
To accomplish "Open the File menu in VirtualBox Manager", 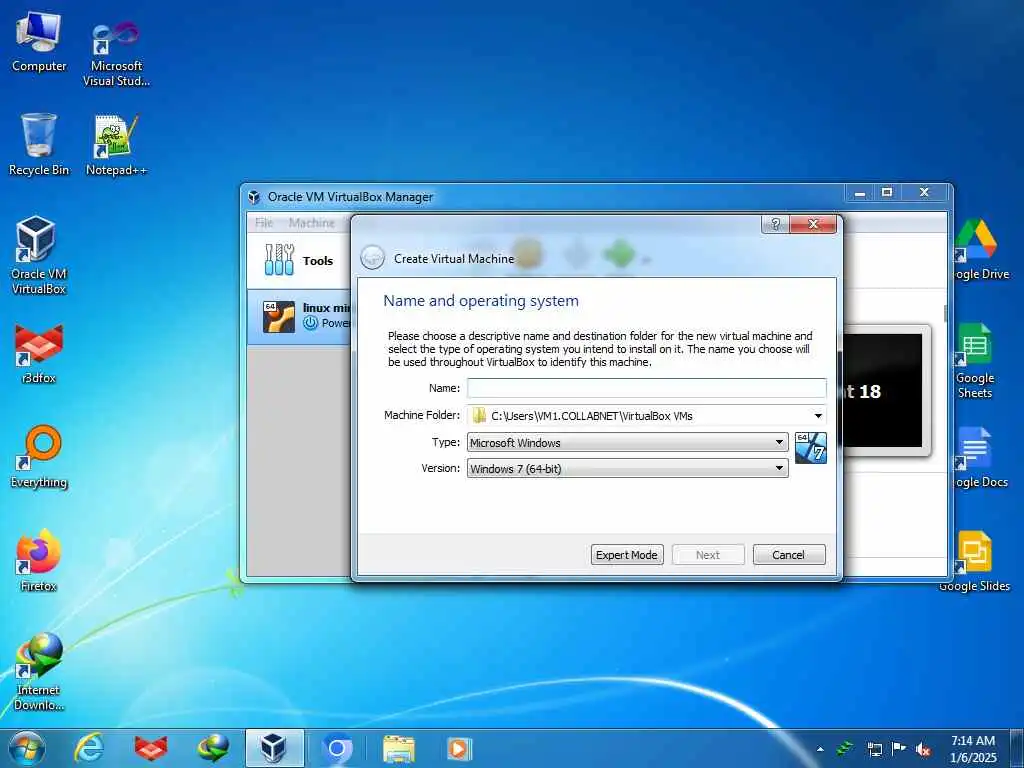I will [264, 223].
